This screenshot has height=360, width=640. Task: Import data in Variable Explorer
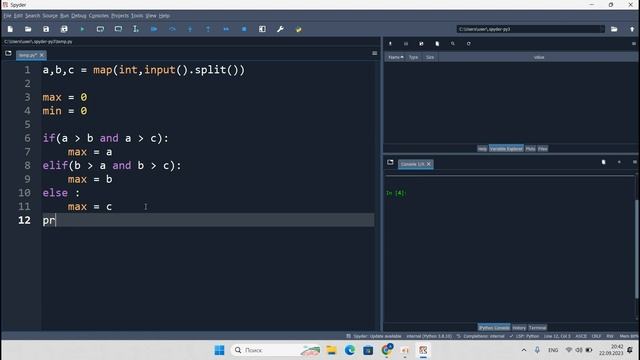tap(390, 44)
